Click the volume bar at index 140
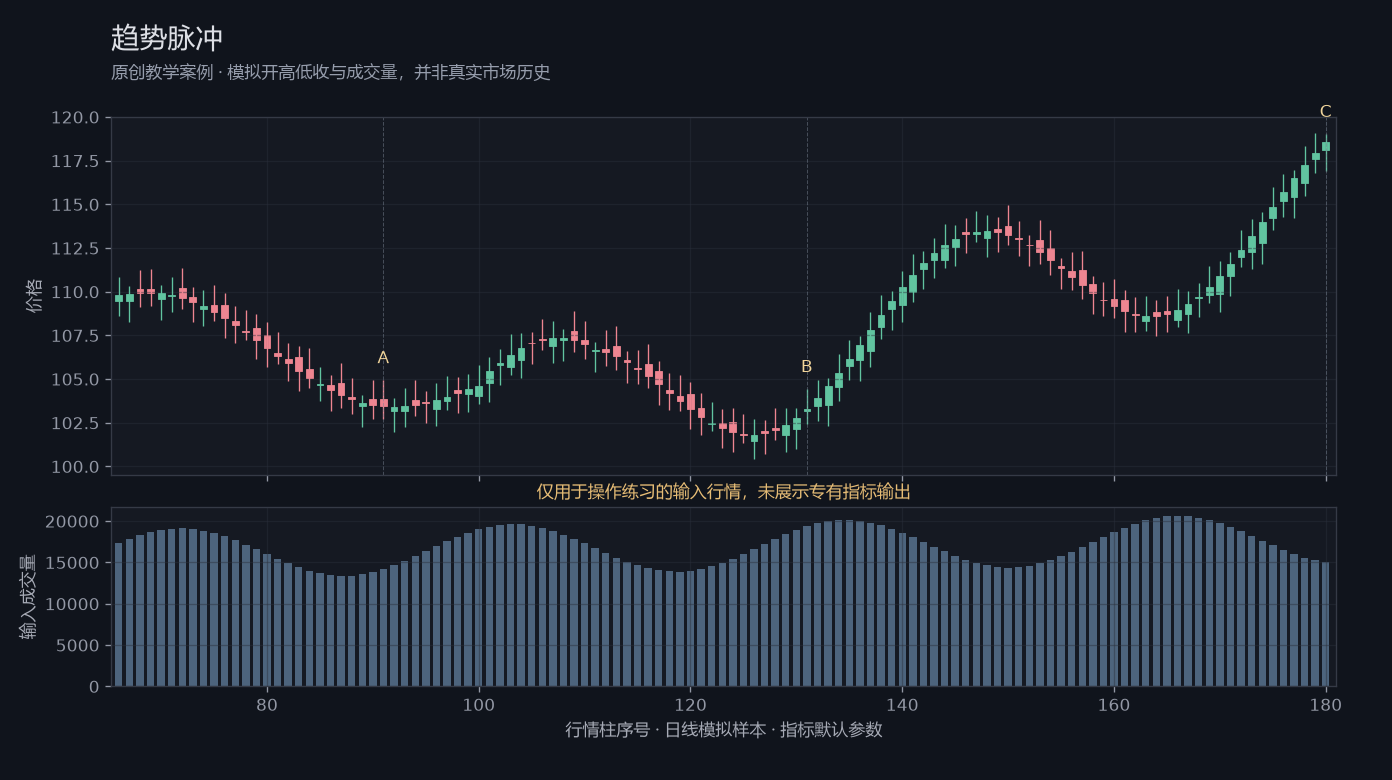 click(x=902, y=609)
